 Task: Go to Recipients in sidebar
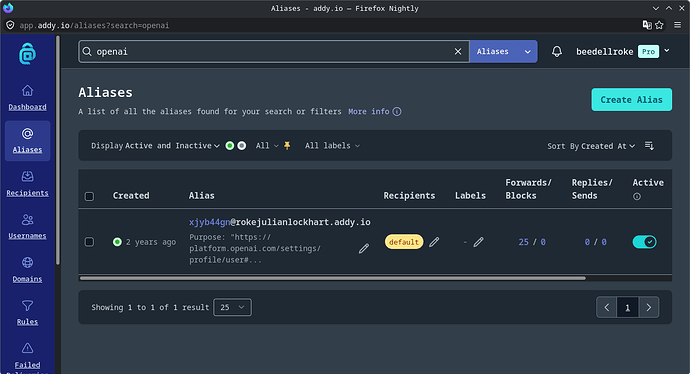pos(27,184)
